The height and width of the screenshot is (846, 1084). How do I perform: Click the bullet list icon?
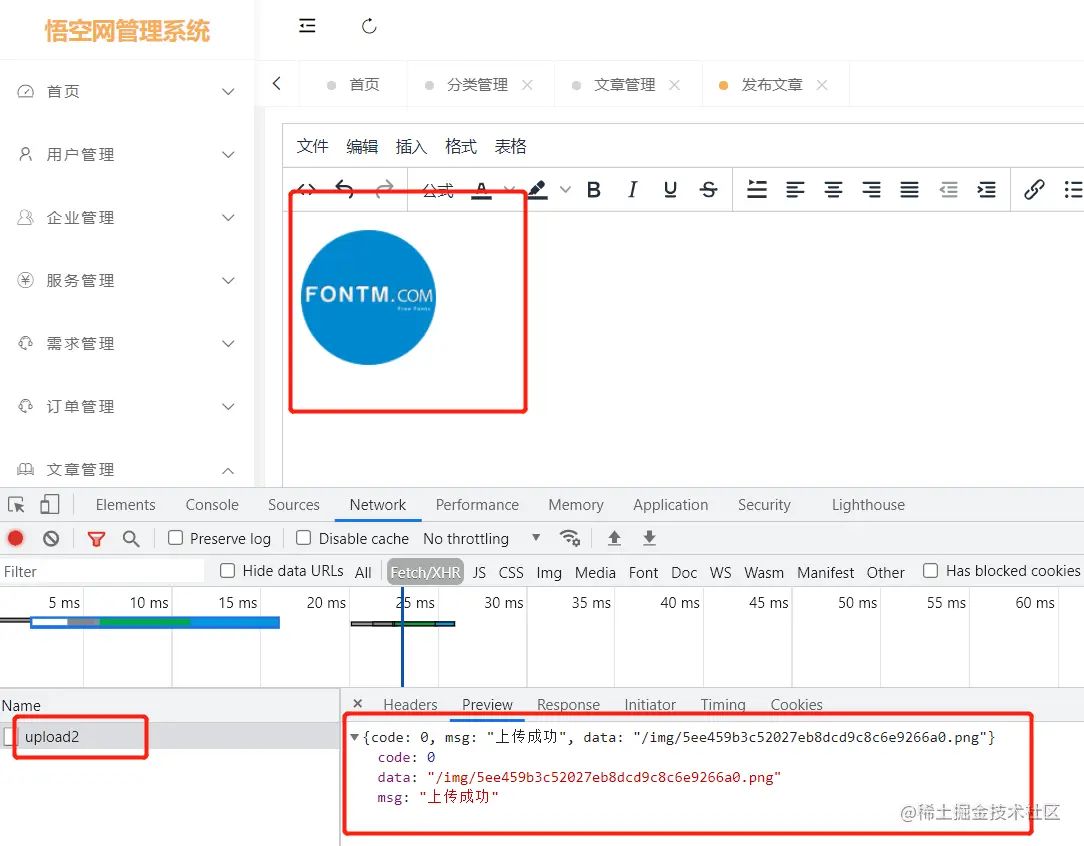pyautogui.click(x=1074, y=189)
